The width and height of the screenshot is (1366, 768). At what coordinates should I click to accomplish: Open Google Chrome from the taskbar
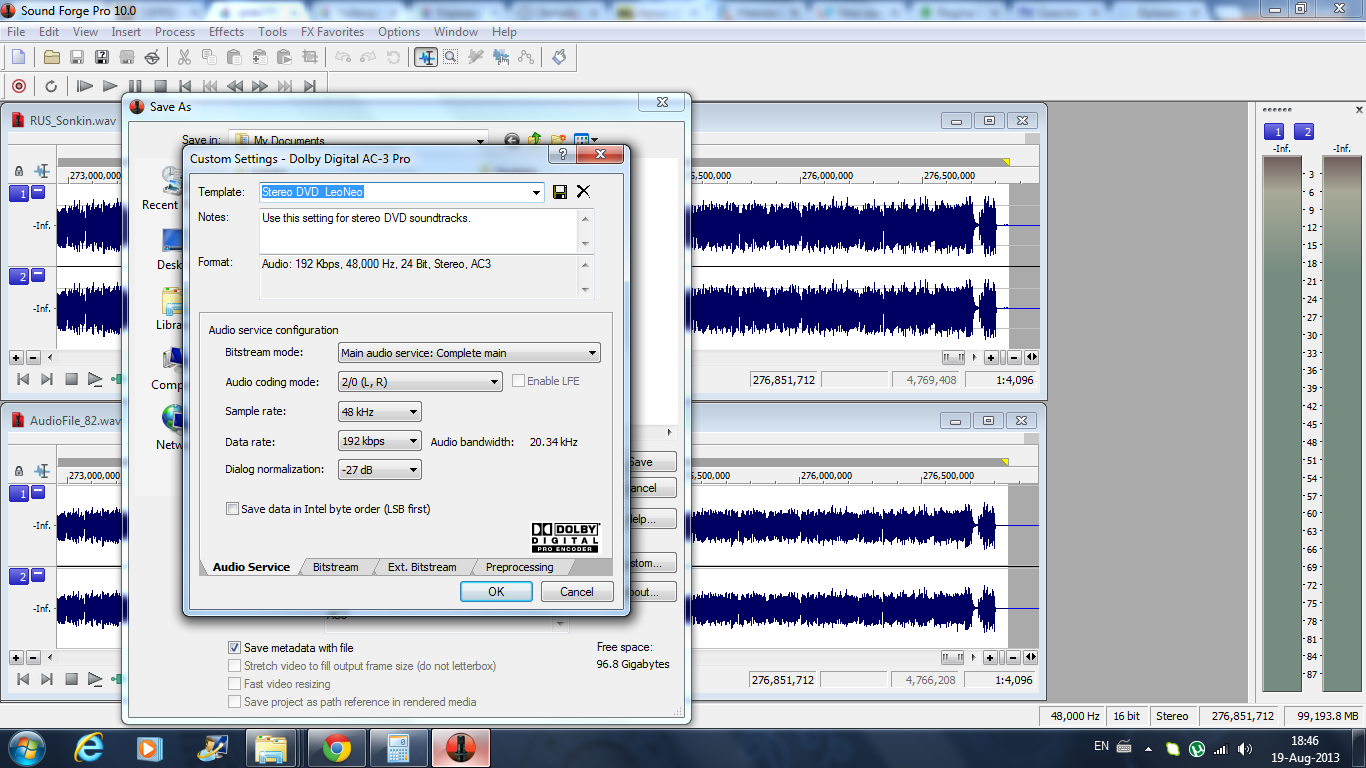coord(336,747)
